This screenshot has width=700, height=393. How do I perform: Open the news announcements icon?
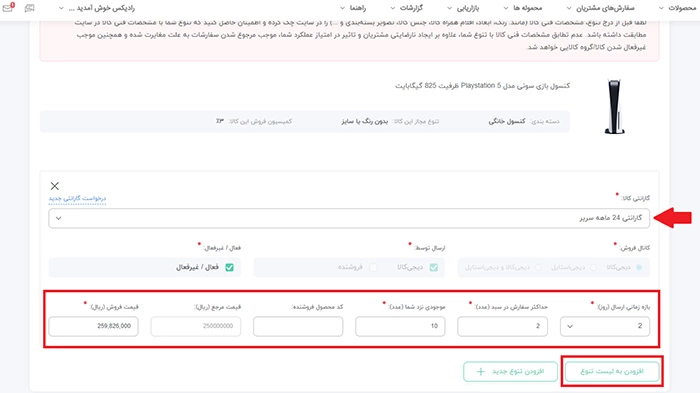click(x=29, y=8)
